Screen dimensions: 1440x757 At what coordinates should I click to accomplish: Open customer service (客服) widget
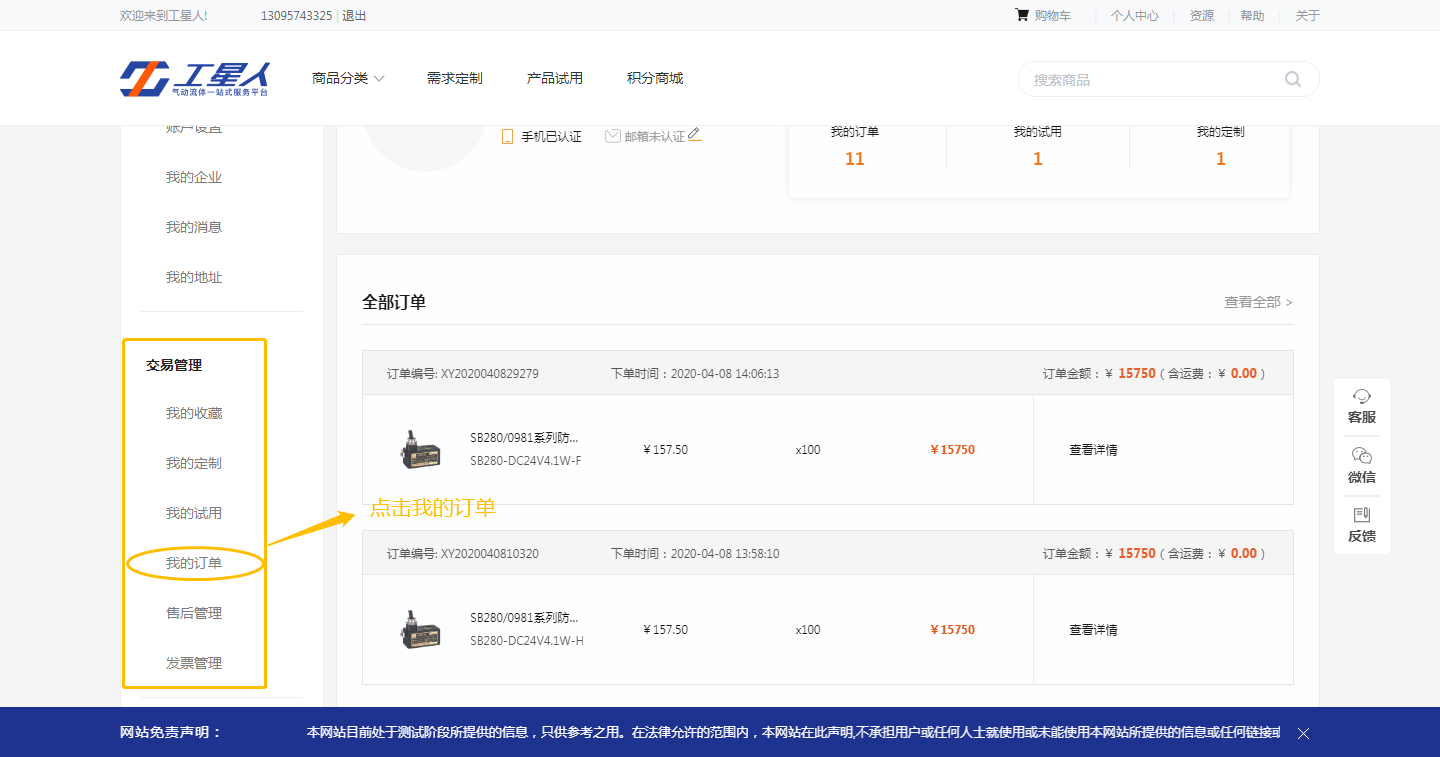1361,406
